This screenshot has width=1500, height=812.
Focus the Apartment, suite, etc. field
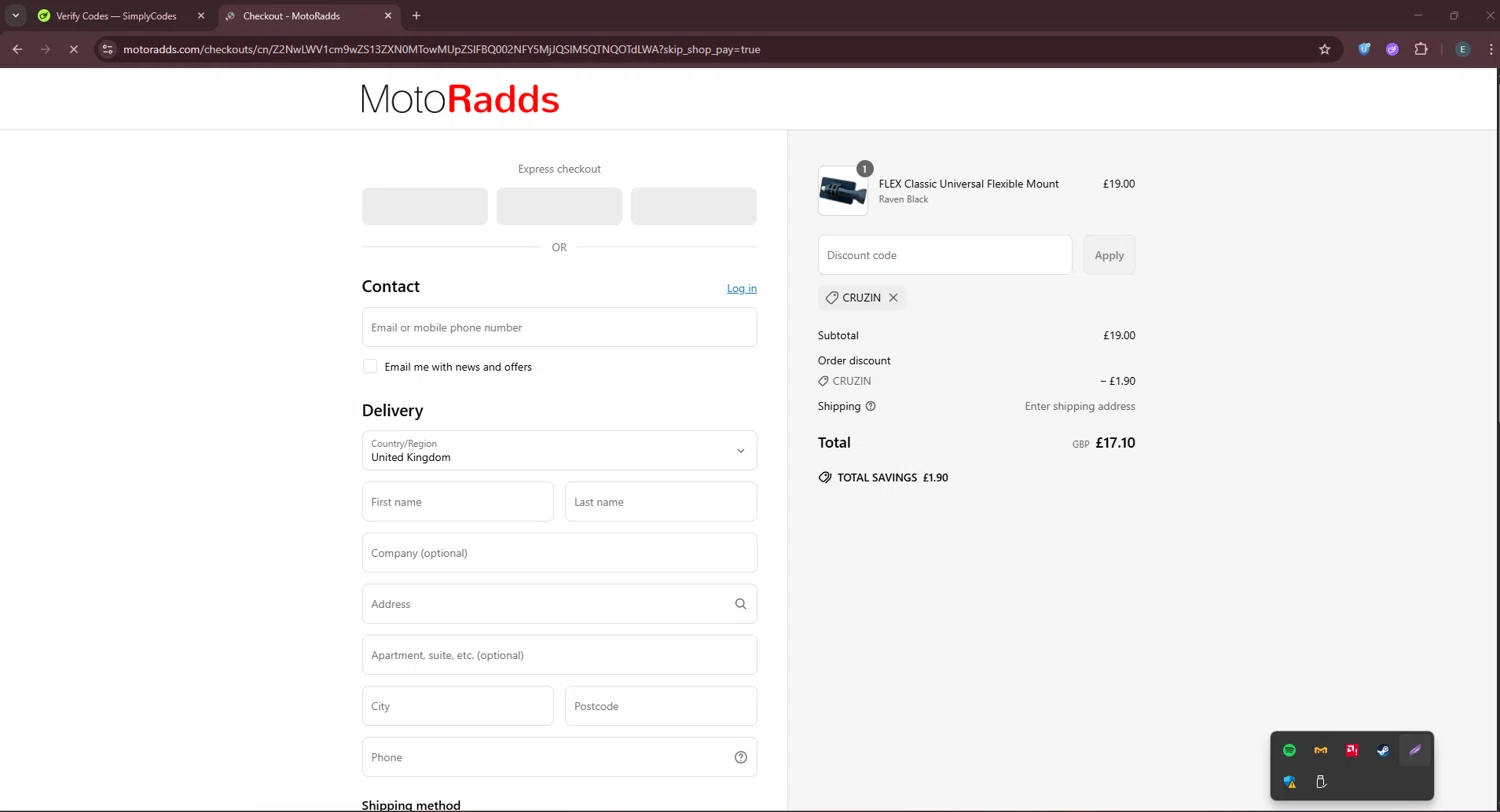click(559, 654)
